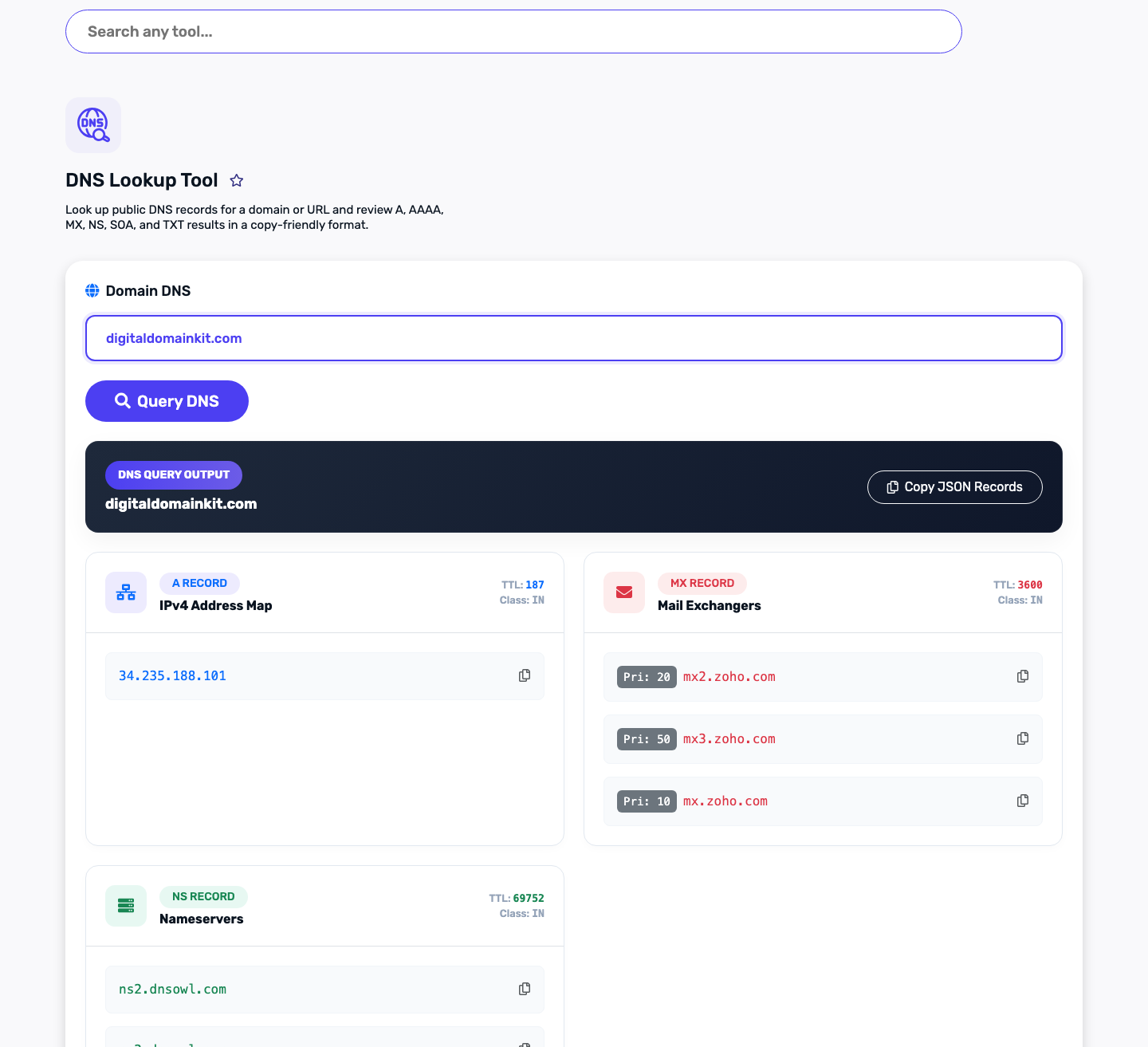
Task: Click the Domain DNS globe icon
Action: (92, 290)
